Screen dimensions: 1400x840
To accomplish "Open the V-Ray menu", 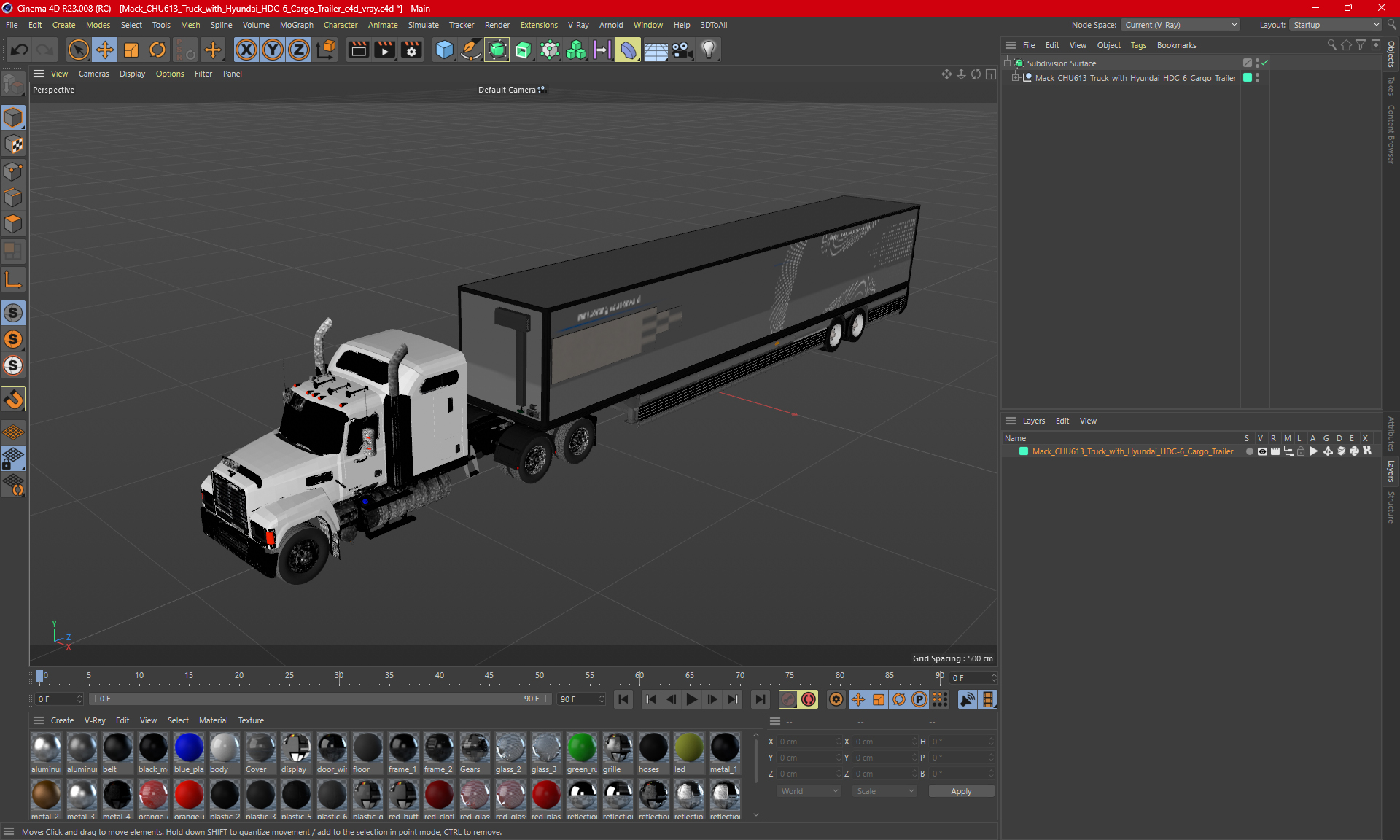I will coord(578,25).
